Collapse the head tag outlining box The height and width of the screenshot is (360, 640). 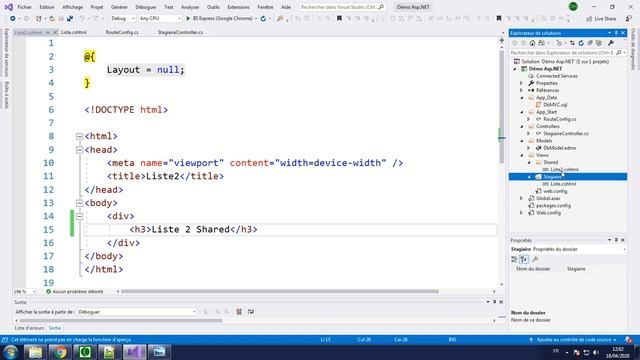(80, 150)
